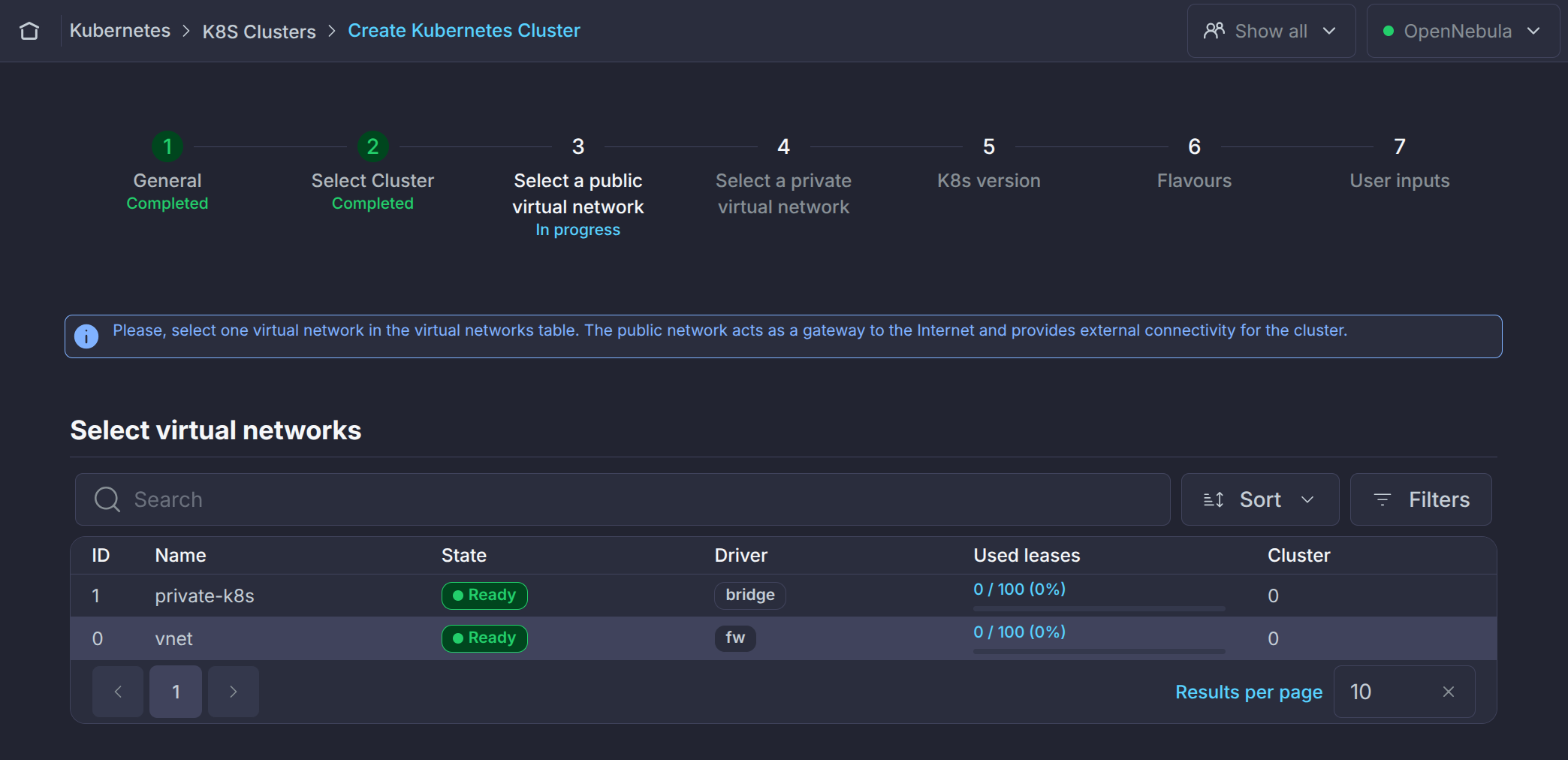Select the vnet network row
The height and width of the screenshot is (760, 1568).
coord(783,638)
